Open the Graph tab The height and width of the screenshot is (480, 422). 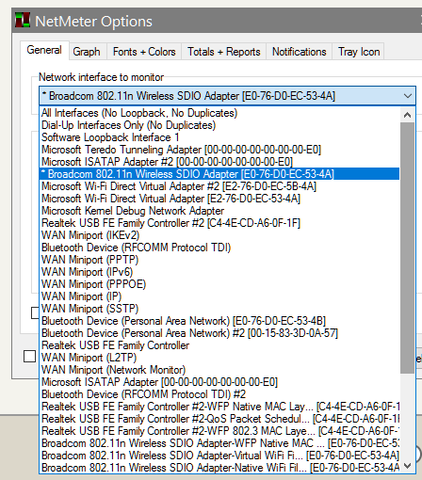87,52
